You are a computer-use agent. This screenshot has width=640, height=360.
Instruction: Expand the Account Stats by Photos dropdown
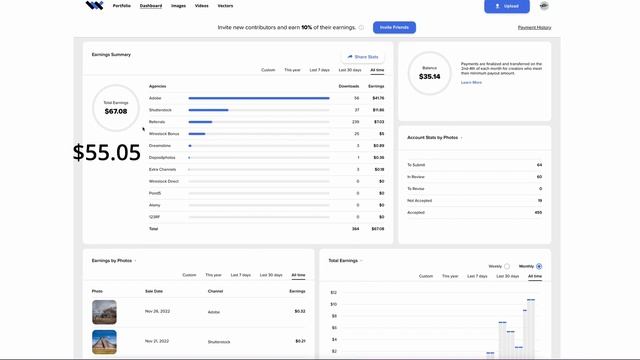point(462,138)
